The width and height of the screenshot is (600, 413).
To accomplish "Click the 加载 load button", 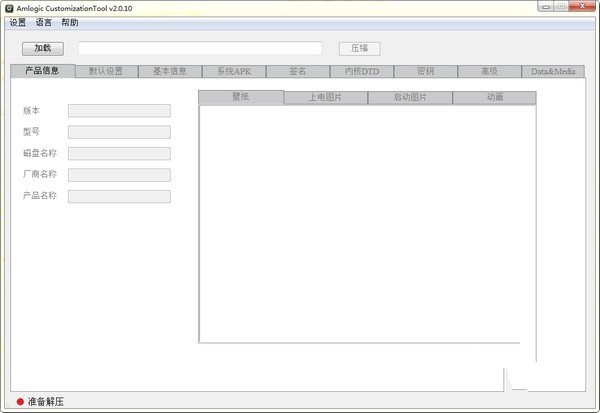I will [x=43, y=49].
